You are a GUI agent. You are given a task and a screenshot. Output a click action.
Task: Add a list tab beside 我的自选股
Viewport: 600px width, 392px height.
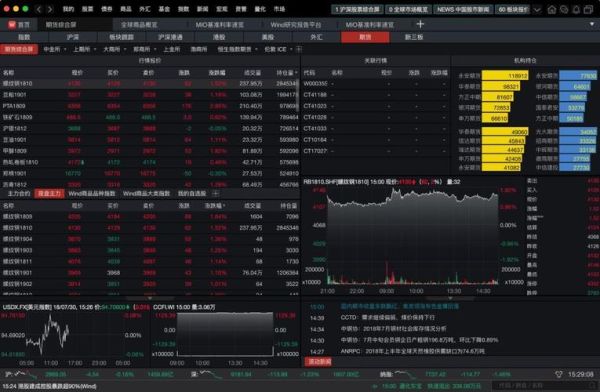tap(215, 194)
